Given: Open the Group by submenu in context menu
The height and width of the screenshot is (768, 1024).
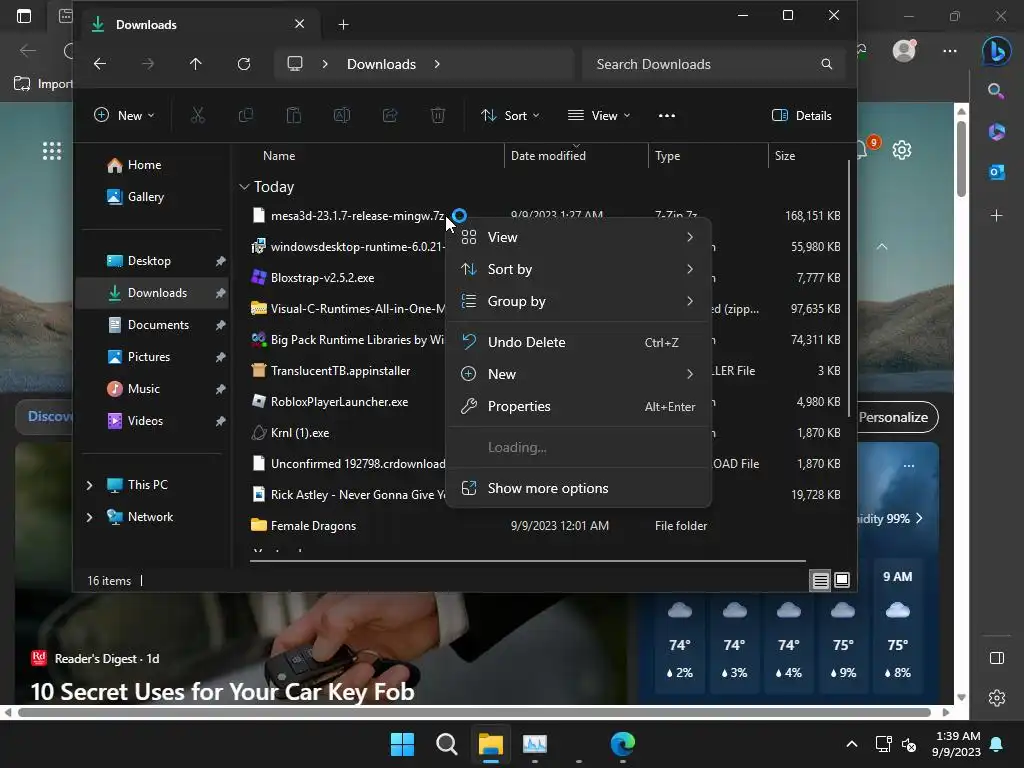Looking at the screenshot, I should click(578, 301).
